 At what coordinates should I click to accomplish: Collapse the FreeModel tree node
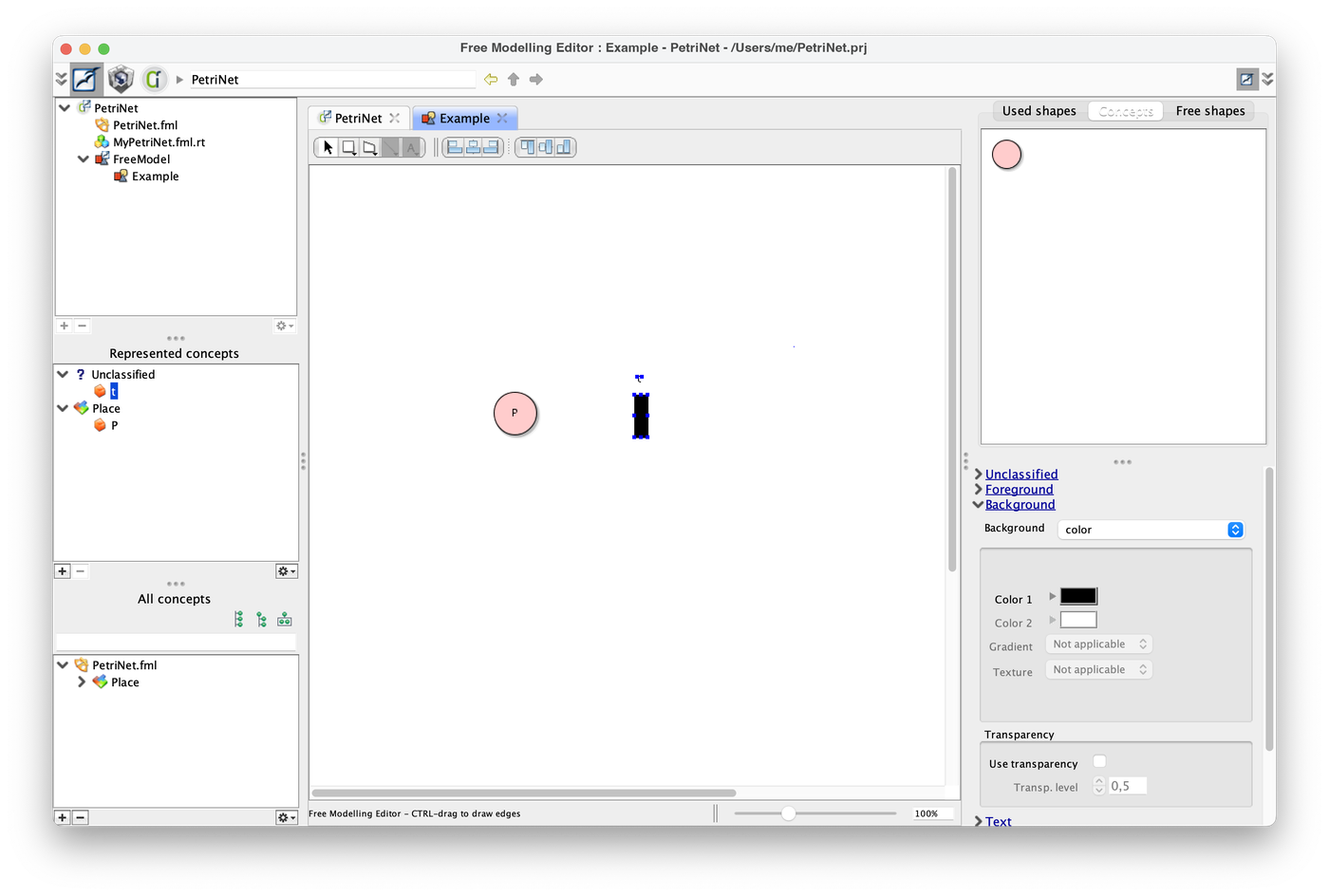click(84, 159)
